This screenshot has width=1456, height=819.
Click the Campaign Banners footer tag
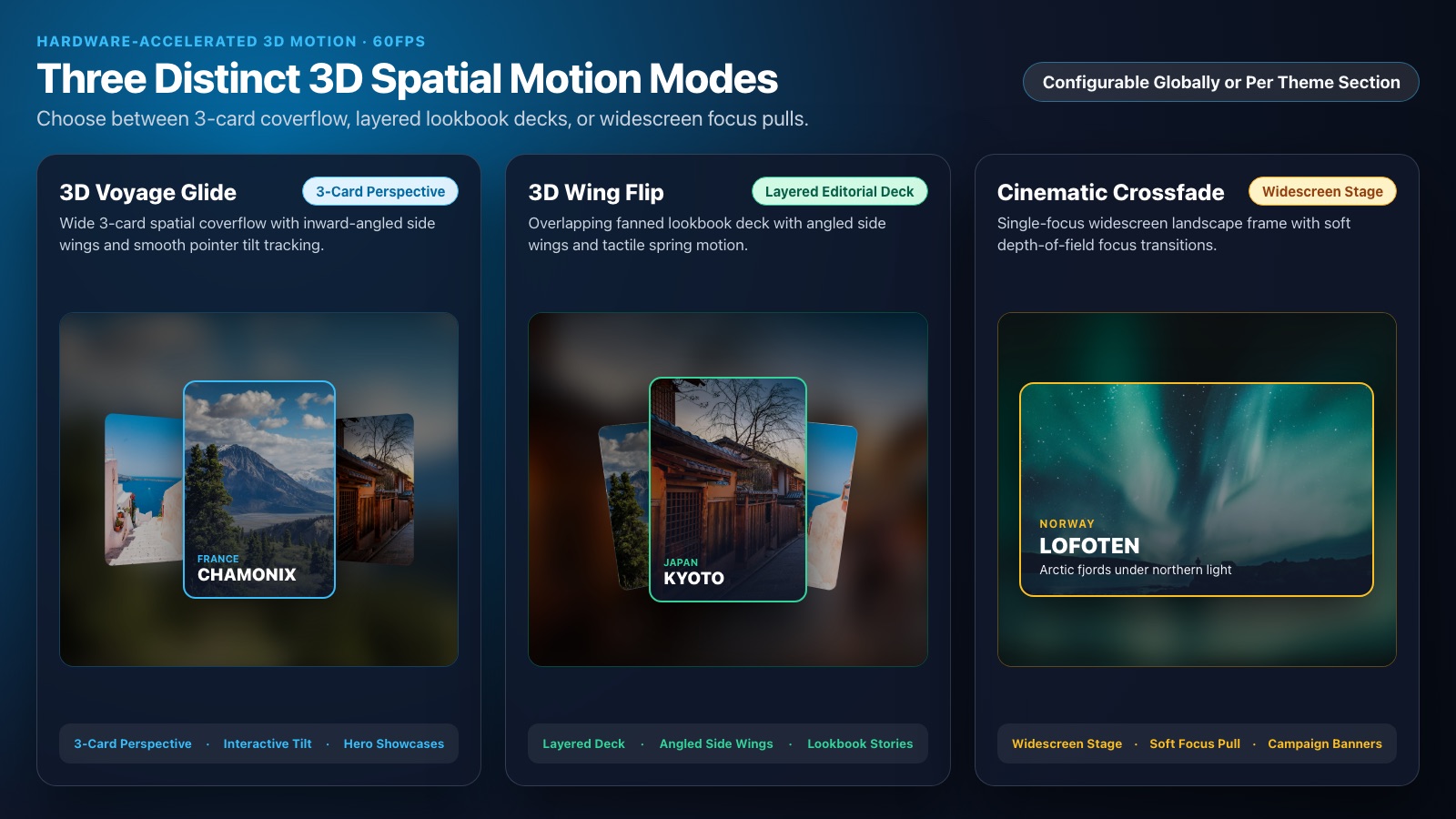pos(1325,743)
